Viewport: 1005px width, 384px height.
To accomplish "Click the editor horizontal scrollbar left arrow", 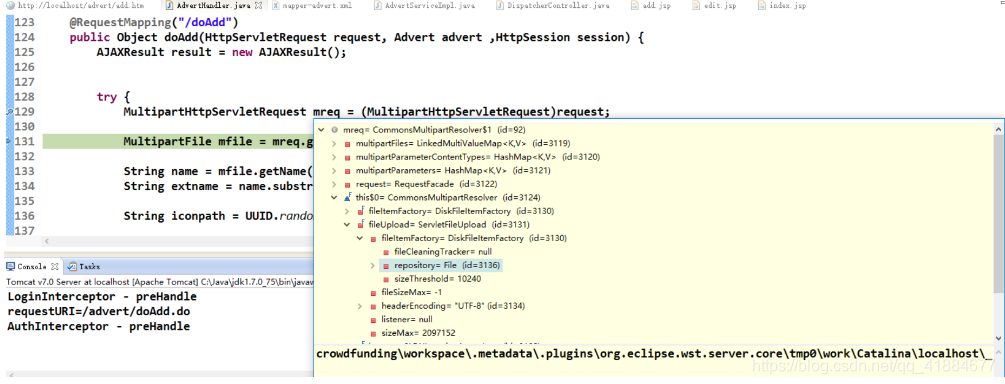I will point(46,242).
